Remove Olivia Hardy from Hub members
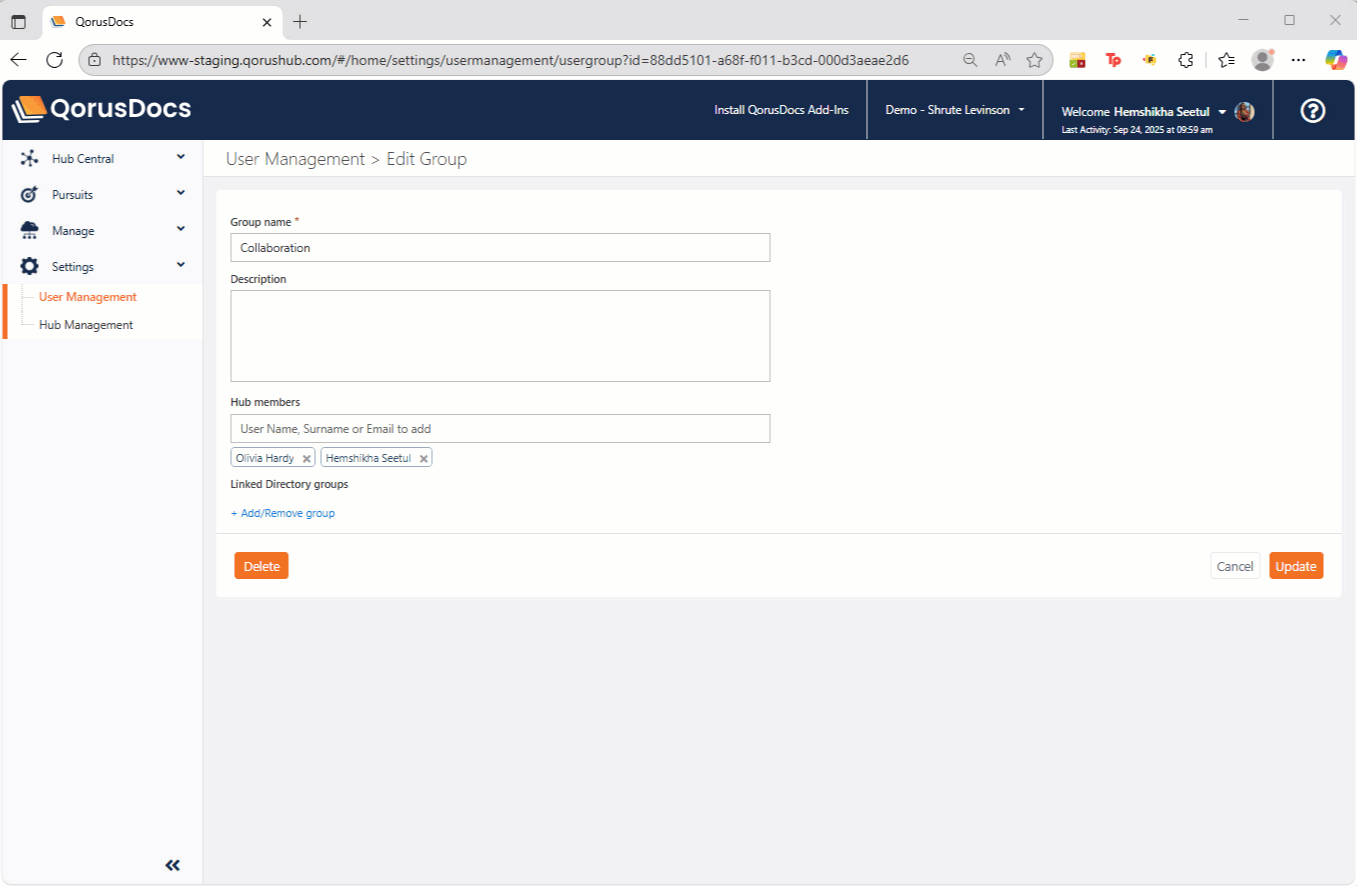The image size is (1357, 886). click(x=307, y=457)
